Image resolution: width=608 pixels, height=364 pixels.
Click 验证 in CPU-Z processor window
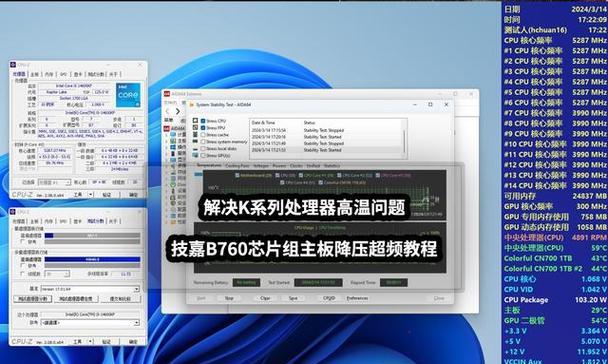107,195
